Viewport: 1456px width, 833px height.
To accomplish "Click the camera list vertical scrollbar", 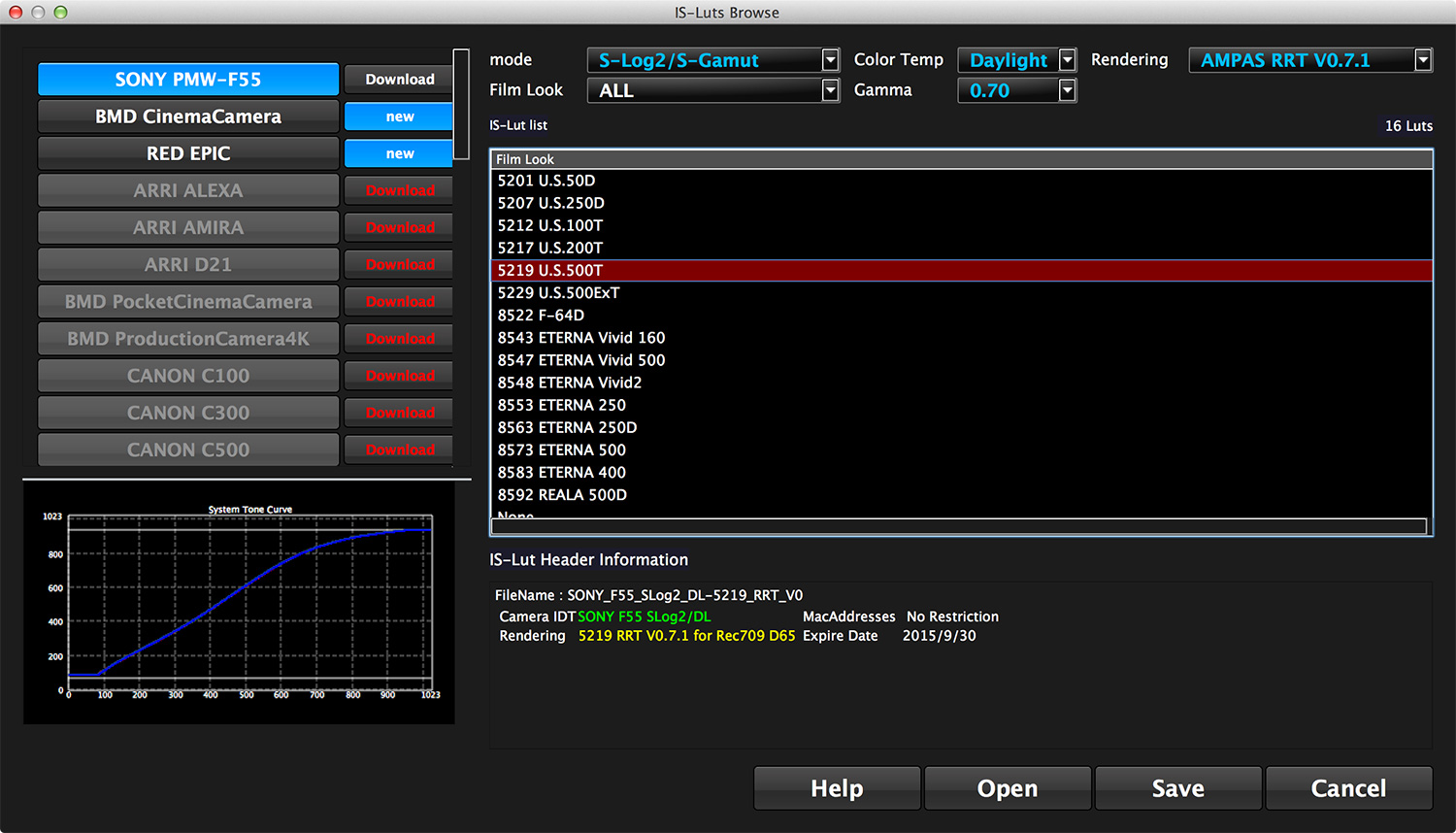I will 461,103.
